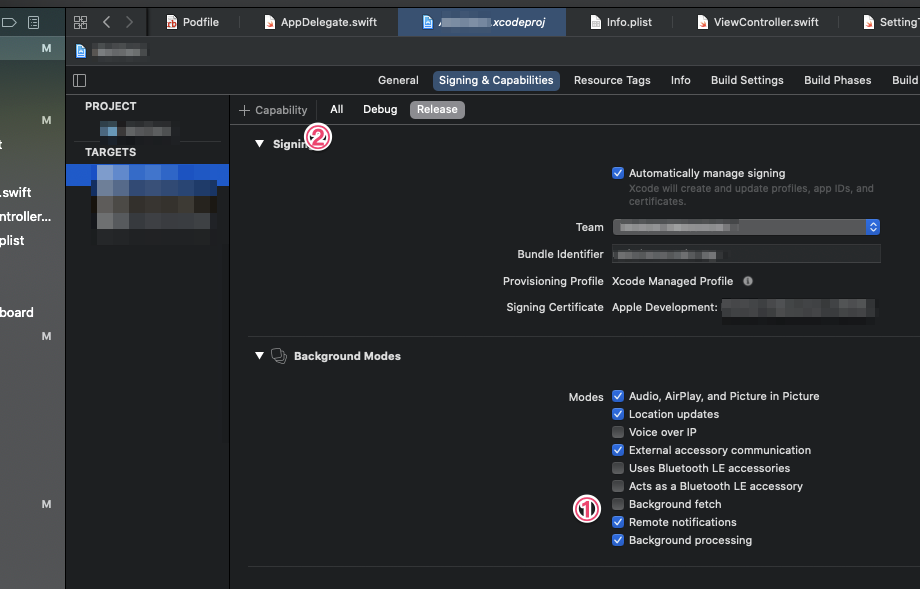The height and width of the screenshot is (589, 920).
Task: Click Apple Development certificate text
Action: pyautogui.click(x=665, y=307)
